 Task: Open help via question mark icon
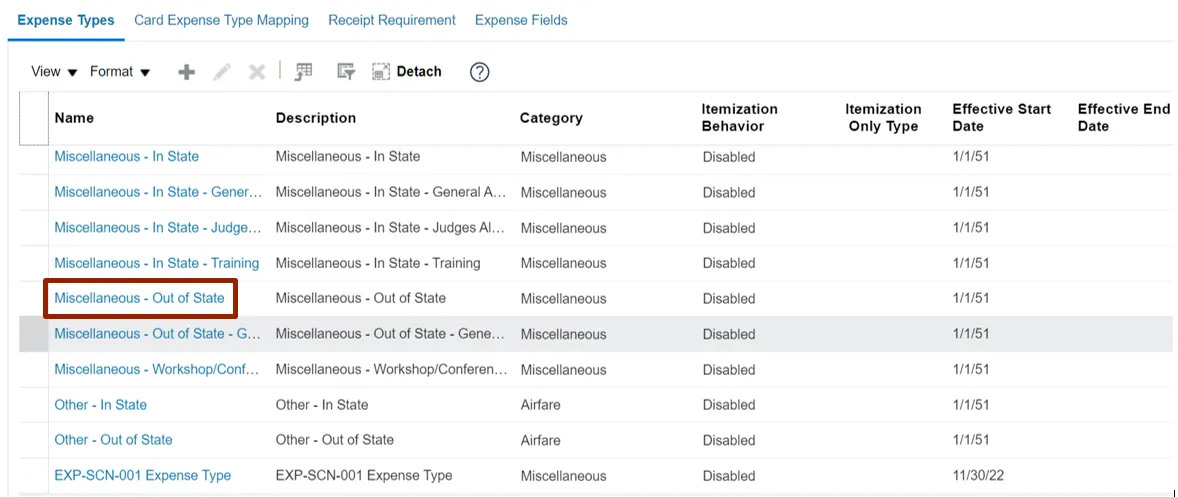[480, 72]
